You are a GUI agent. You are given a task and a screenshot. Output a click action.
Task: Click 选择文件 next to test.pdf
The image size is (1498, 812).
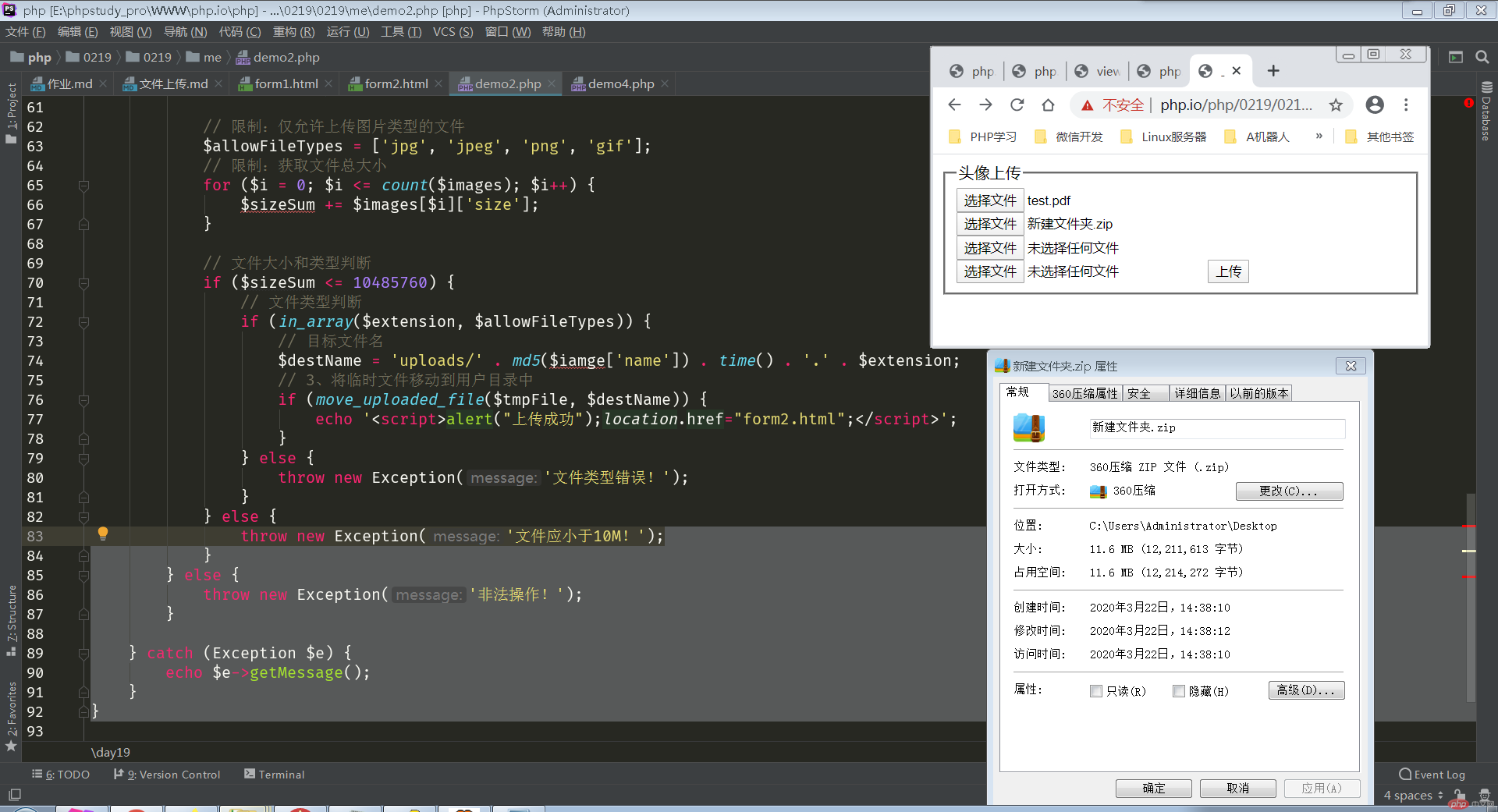click(990, 200)
